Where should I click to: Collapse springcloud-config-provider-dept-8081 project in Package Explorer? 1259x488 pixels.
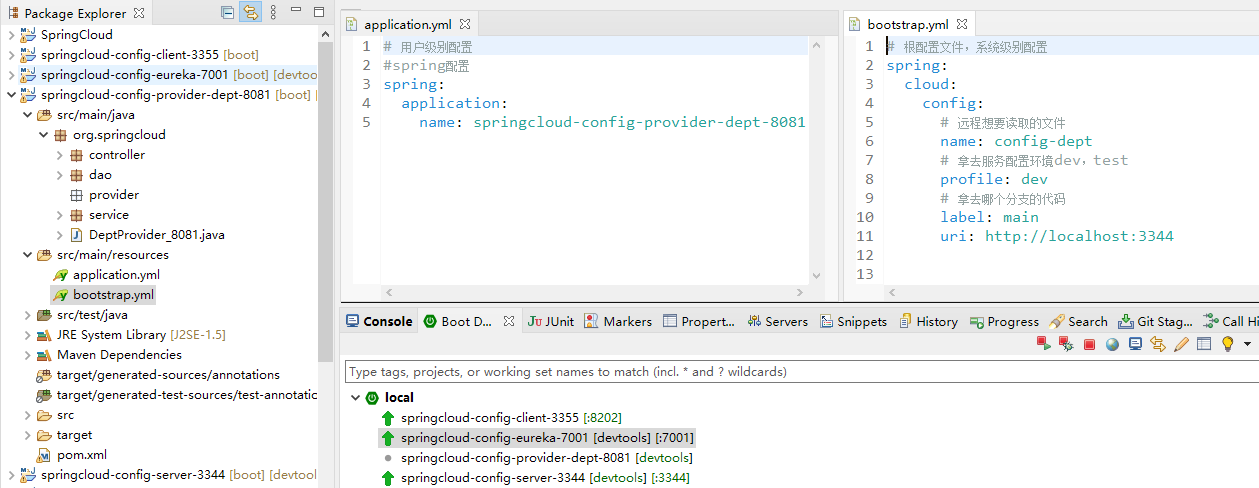11,94
